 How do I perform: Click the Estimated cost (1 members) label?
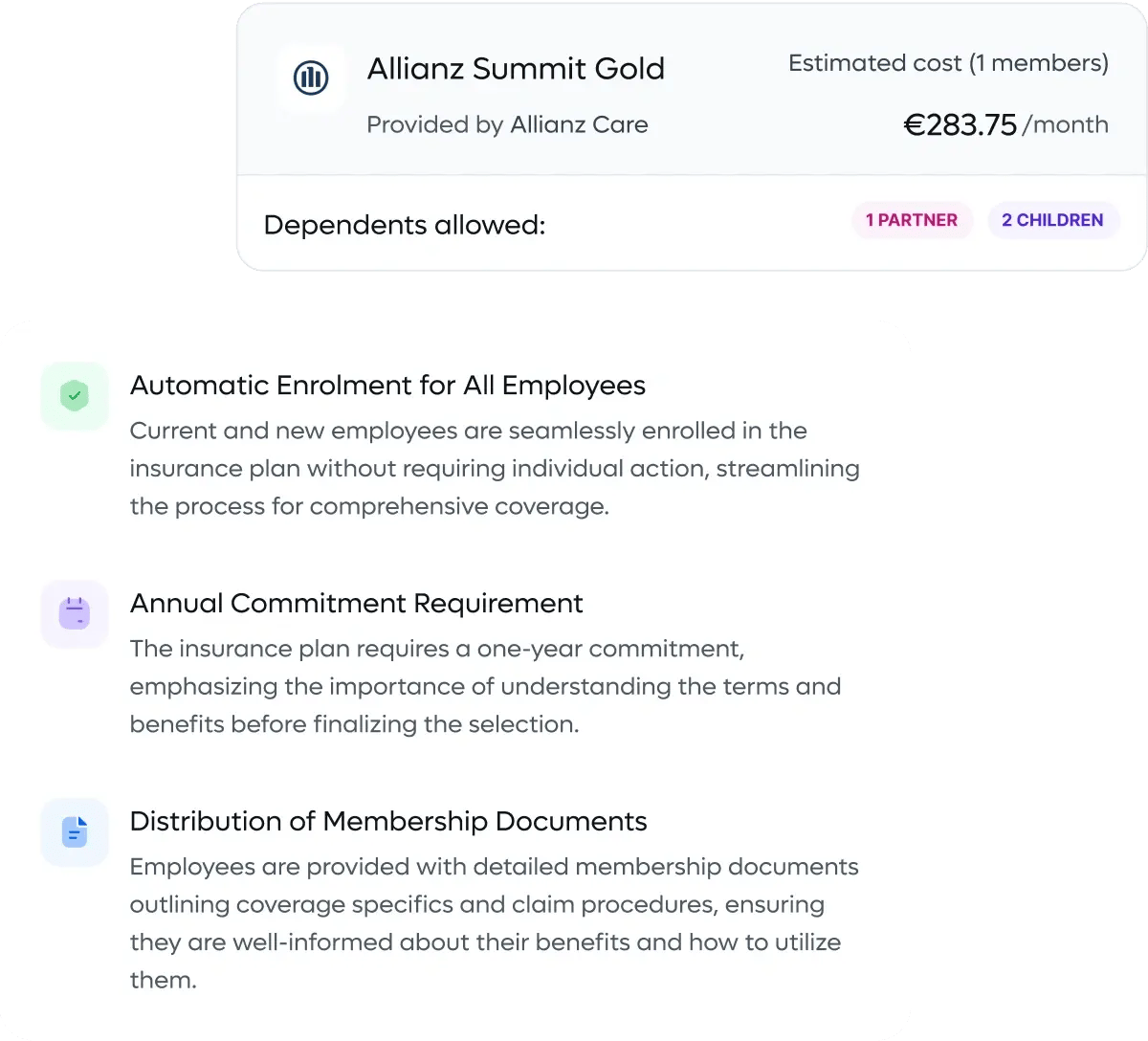(x=948, y=63)
